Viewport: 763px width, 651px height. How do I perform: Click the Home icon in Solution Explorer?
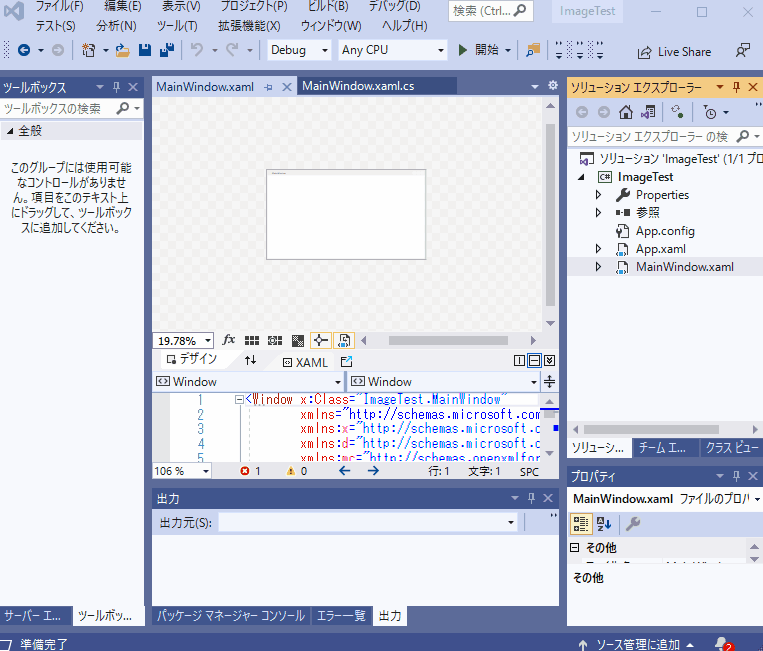pyautogui.click(x=626, y=112)
